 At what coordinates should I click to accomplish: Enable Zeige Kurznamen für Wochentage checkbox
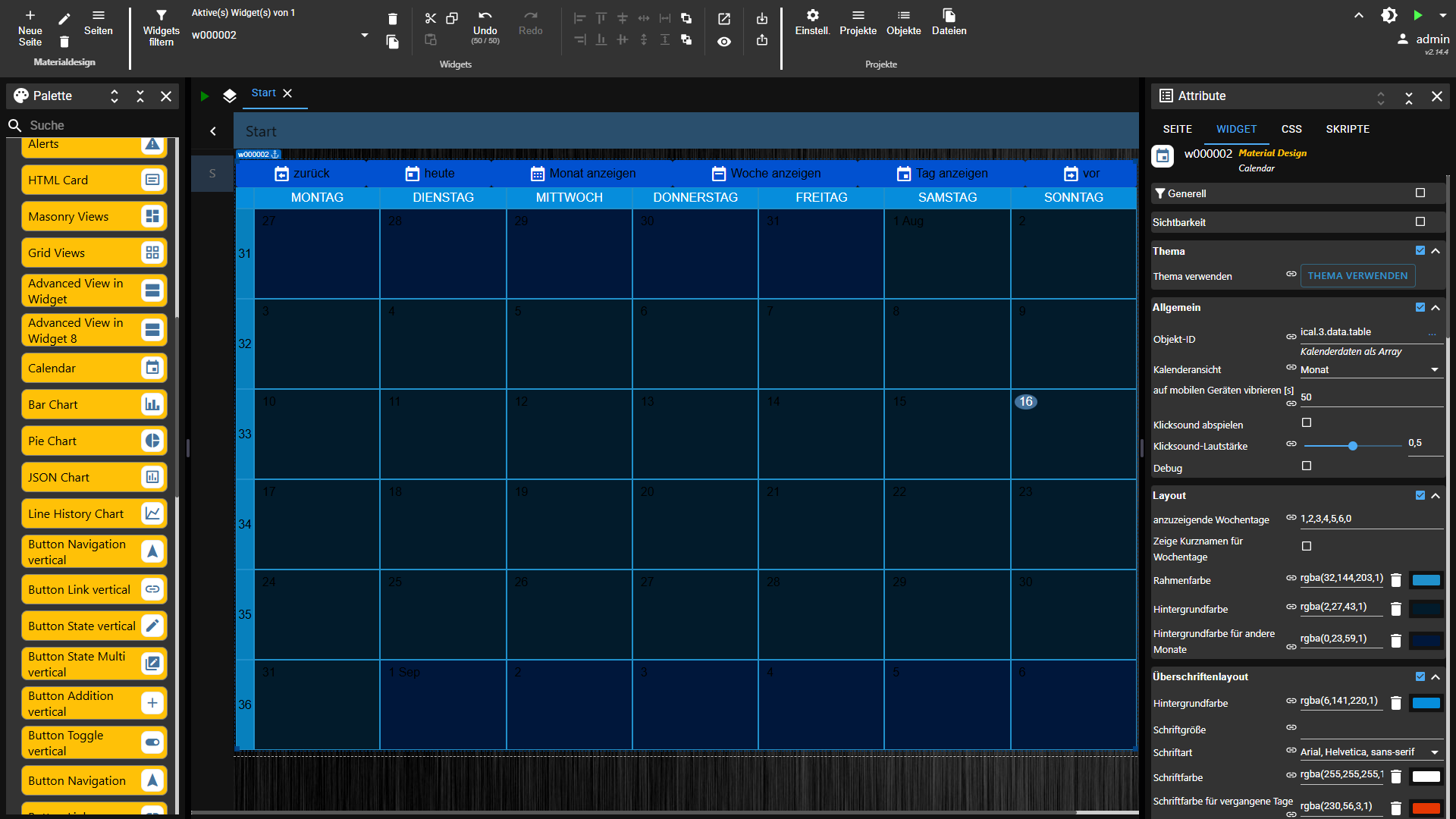tap(1307, 546)
